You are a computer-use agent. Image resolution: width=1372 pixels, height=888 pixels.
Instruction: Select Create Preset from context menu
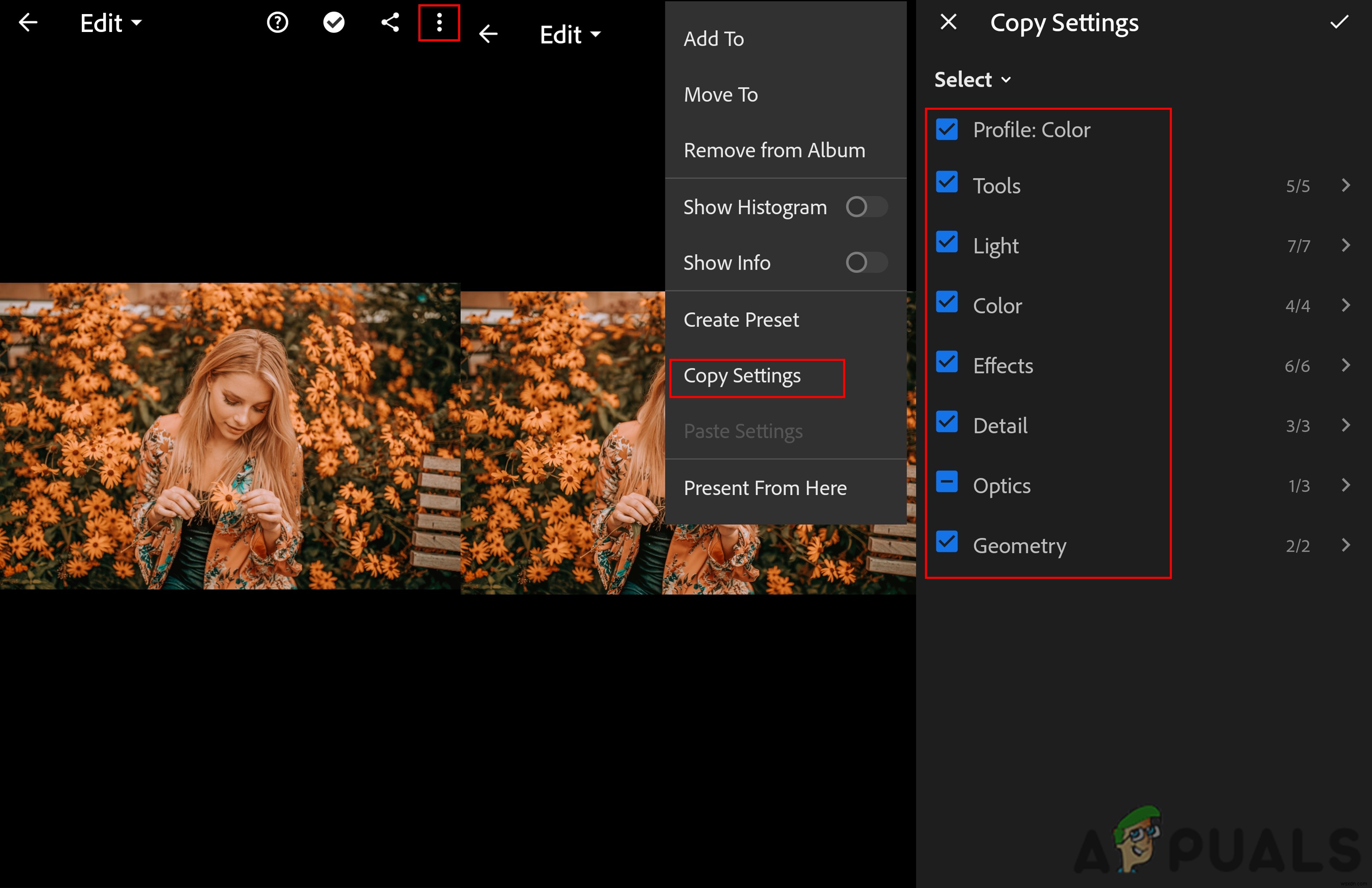point(742,319)
